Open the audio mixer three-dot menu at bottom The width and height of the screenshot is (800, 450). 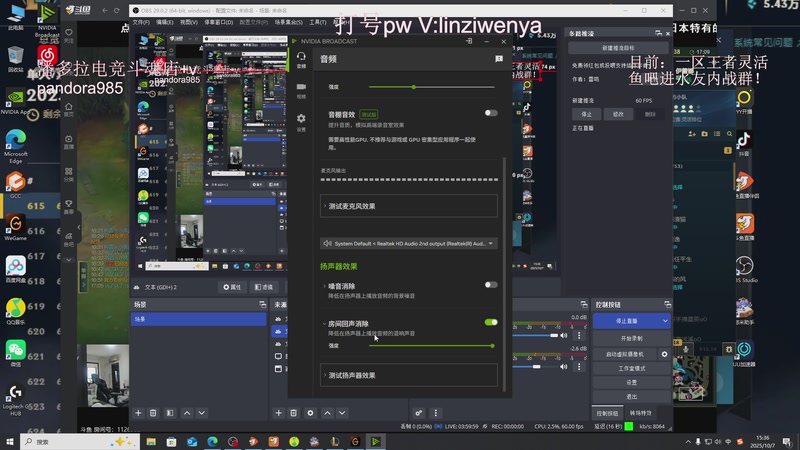pyautogui.click(x=436, y=413)
